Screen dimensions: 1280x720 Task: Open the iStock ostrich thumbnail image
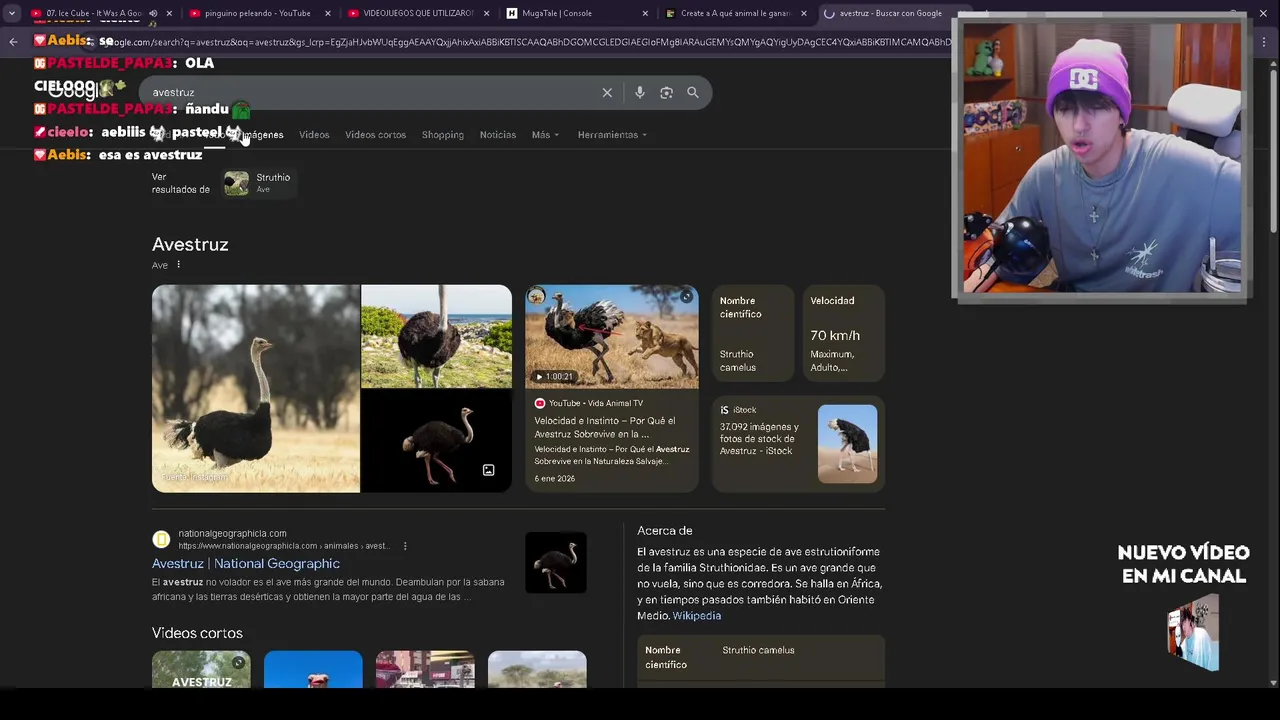tap(847, 444)
